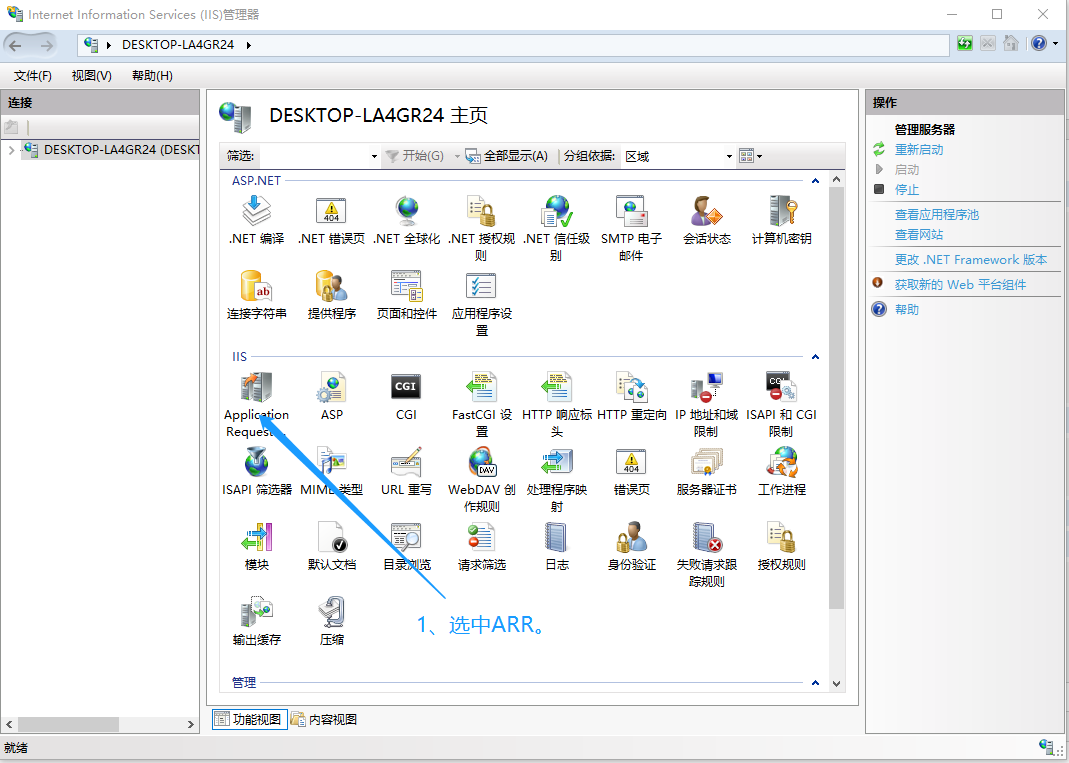Screen dimensions: 1069x763
Task: Open the 页面和控件 feature
Action: (406, 295)
